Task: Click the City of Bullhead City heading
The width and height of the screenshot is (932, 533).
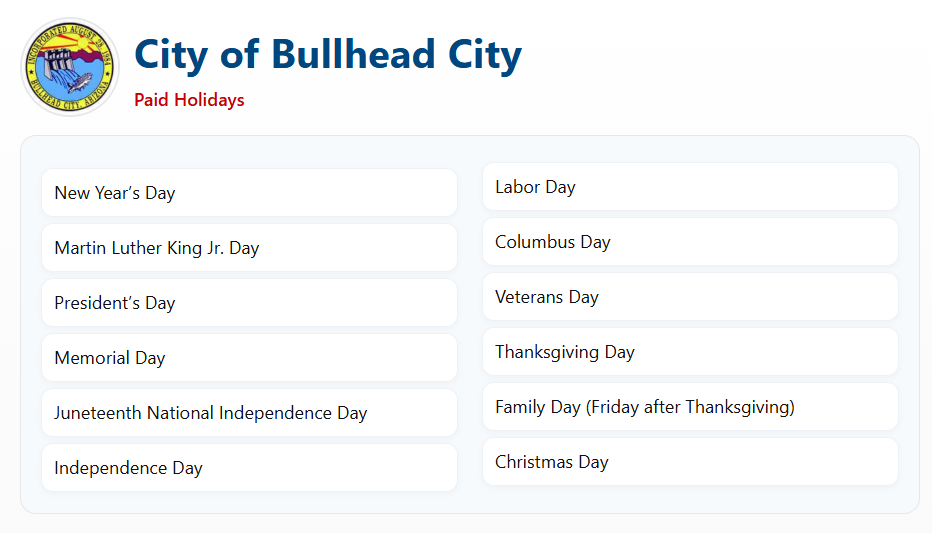Action: [x=328, y=55]
